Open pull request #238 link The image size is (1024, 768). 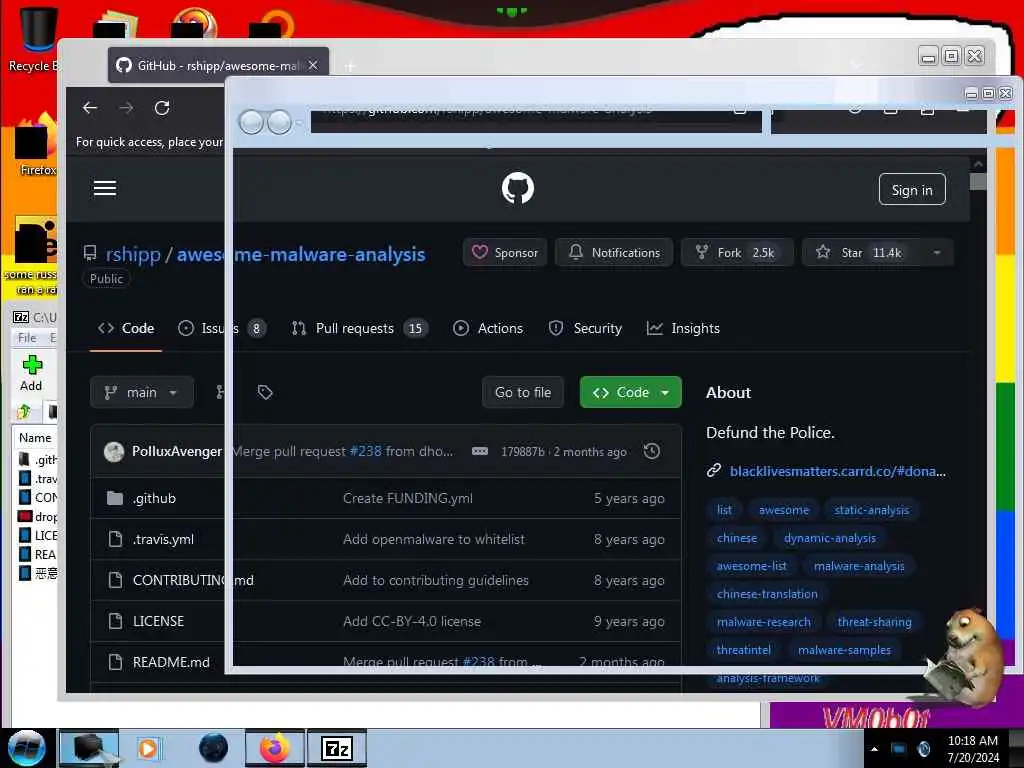pyautogui.click(x=365, y=451)
